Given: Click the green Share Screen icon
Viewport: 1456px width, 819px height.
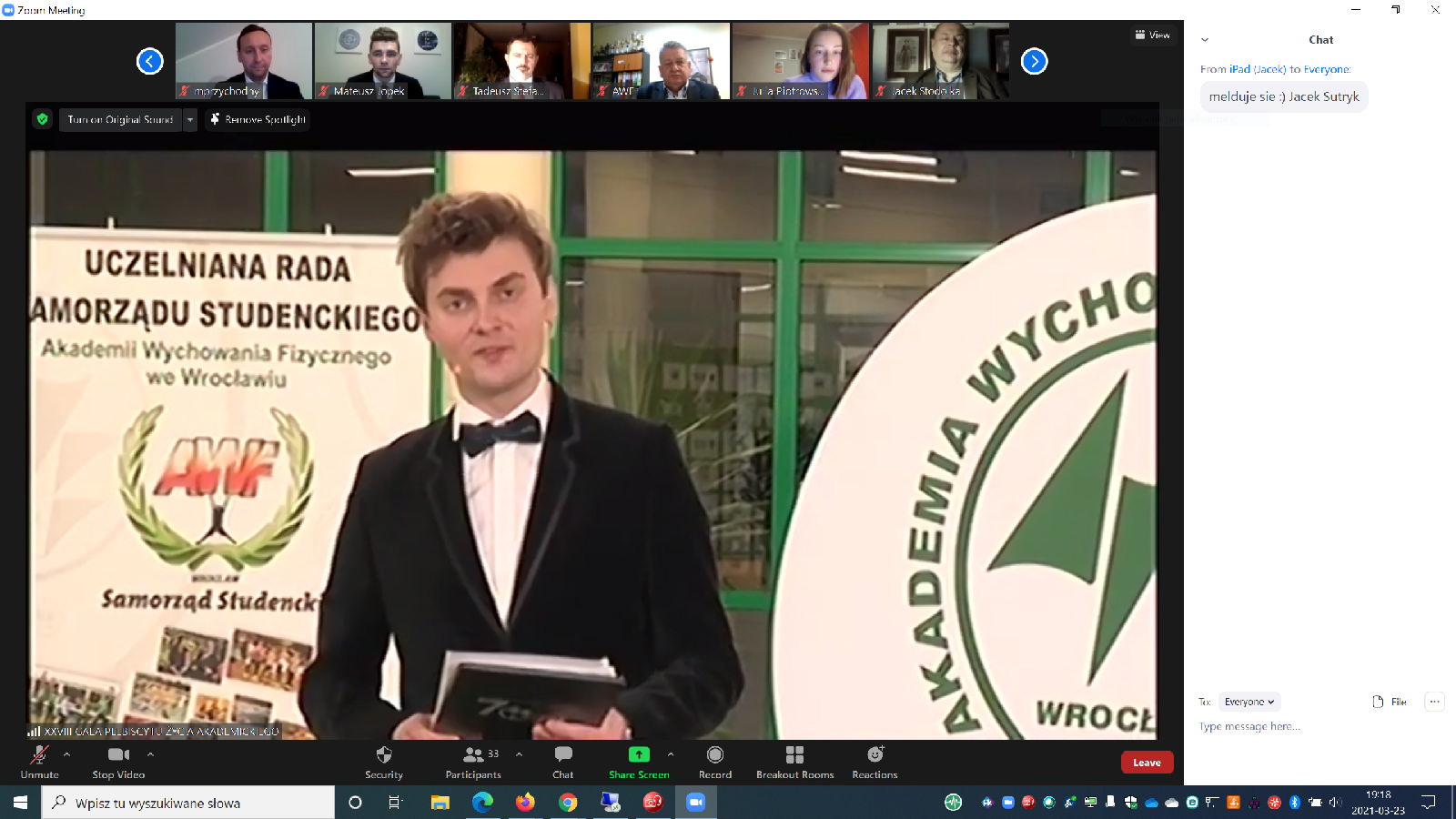Looking at the screenshot, I should 639,754.
